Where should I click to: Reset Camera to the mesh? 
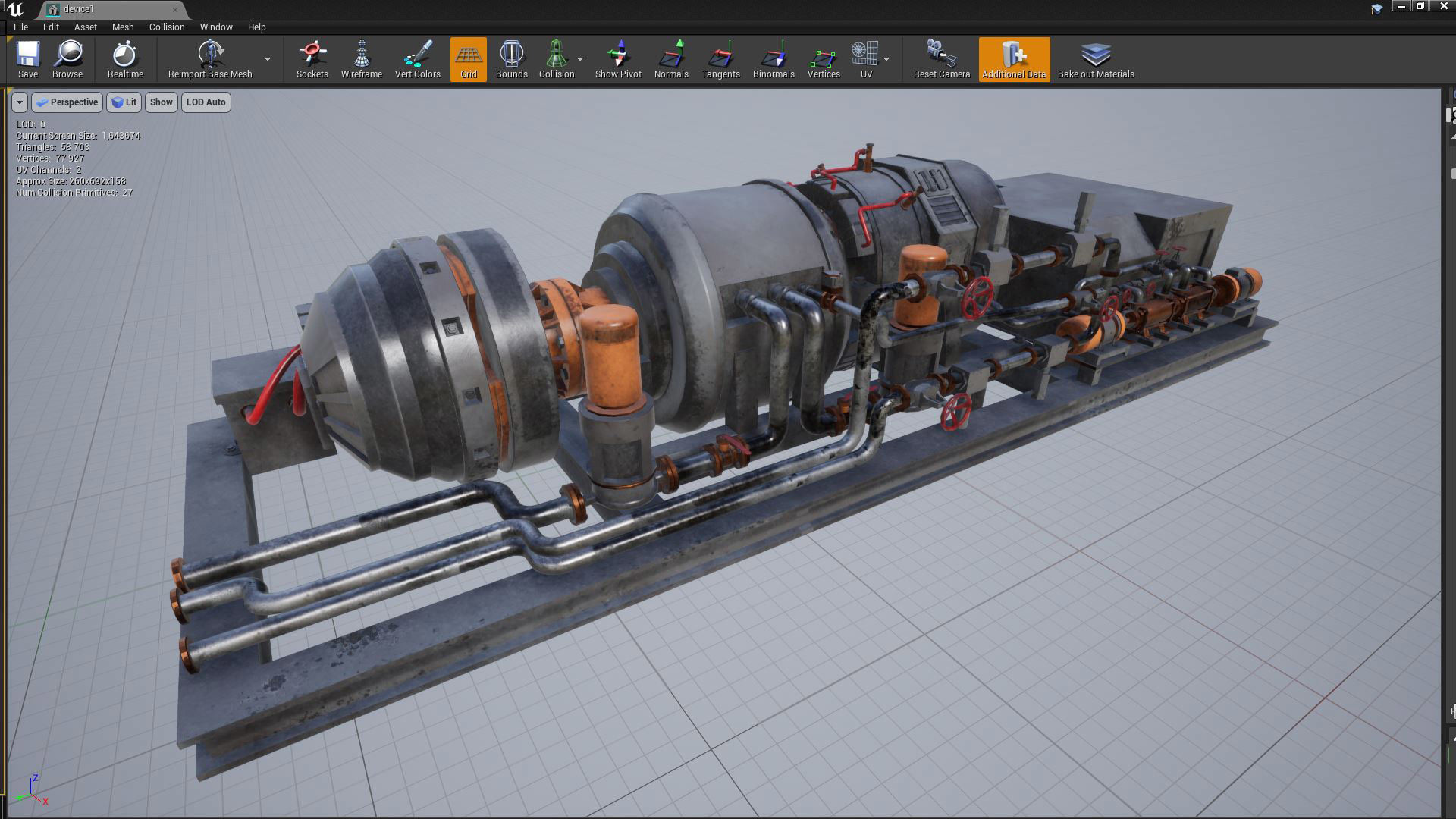coord(942,59)
